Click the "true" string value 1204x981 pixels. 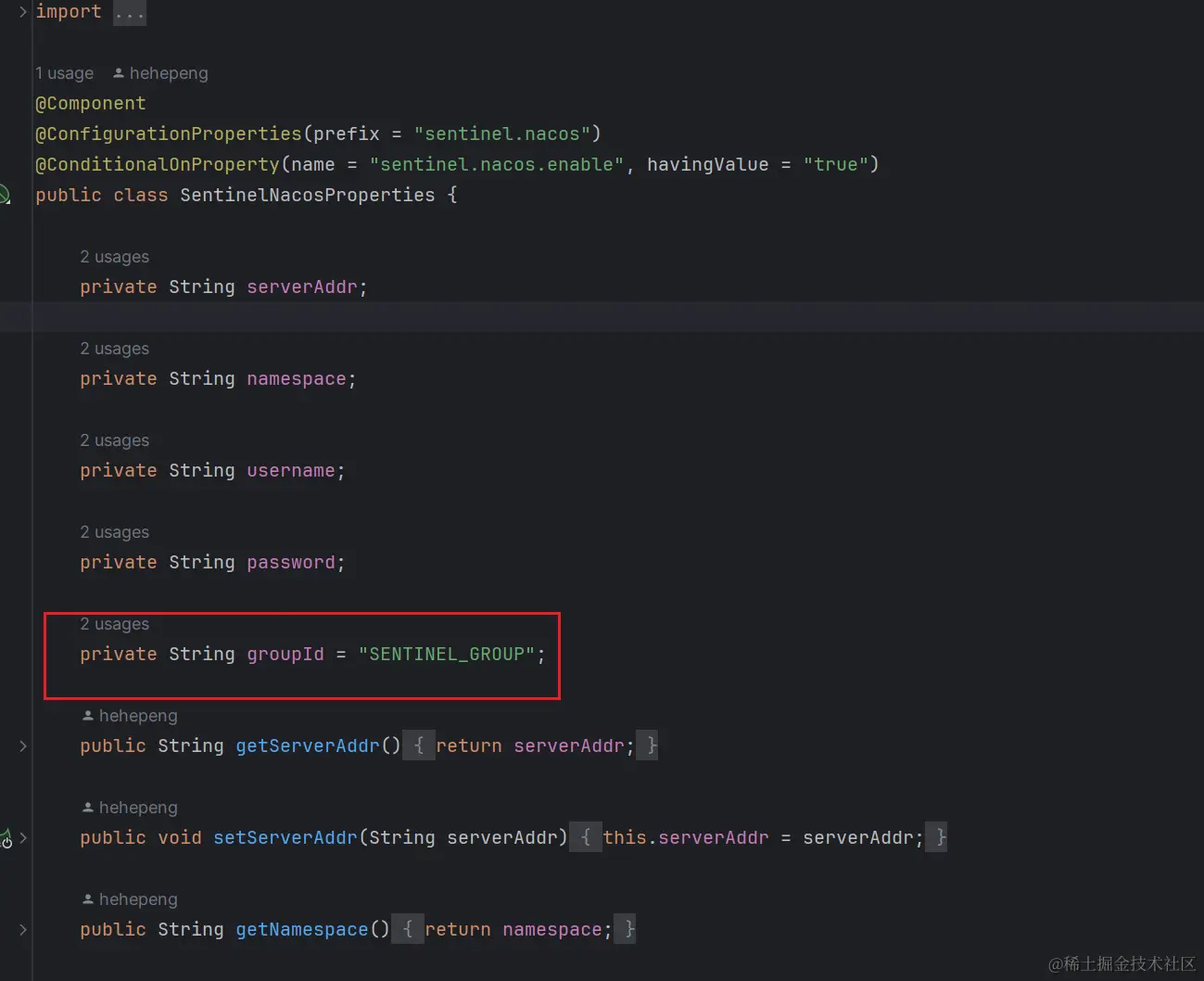click(836, 164)
